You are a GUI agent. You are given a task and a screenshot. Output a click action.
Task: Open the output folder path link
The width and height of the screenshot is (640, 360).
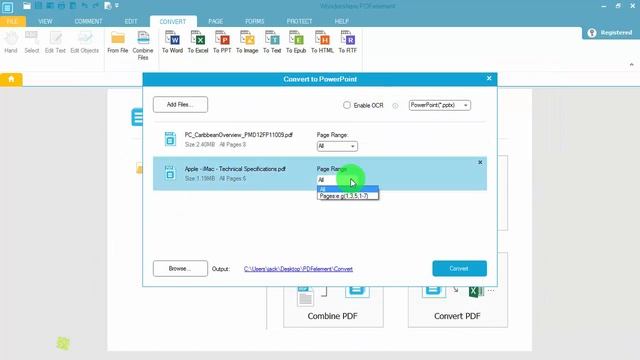pyautogui.click(x=298, y=269)
